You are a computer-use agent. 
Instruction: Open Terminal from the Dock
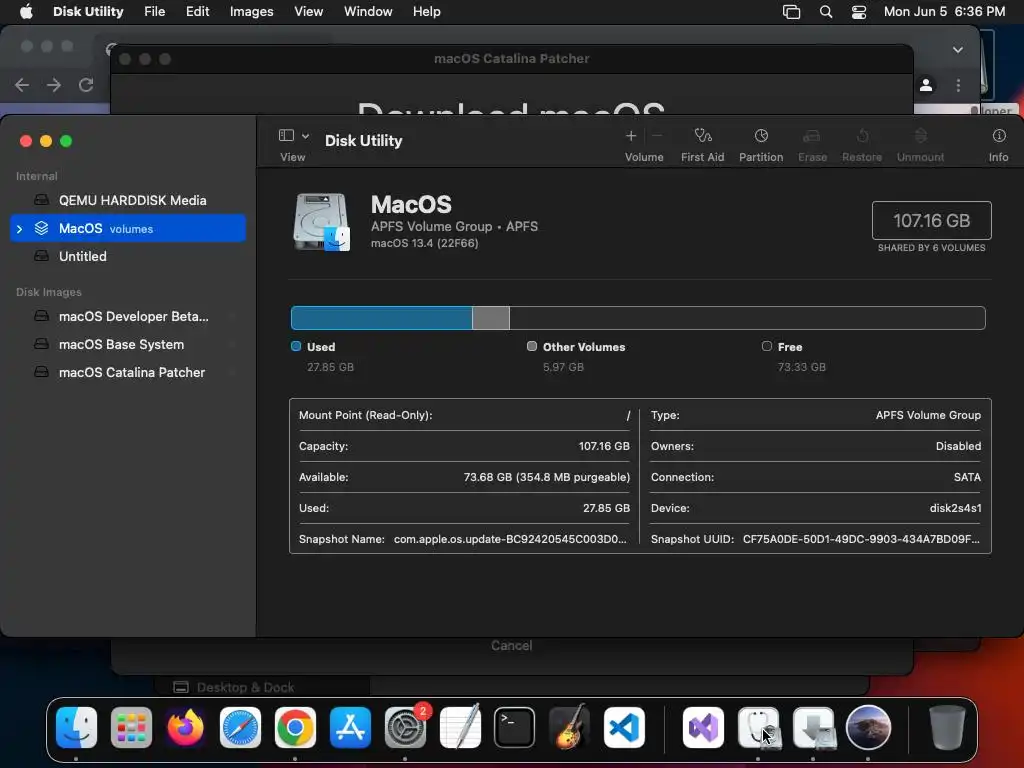point(515,727)
